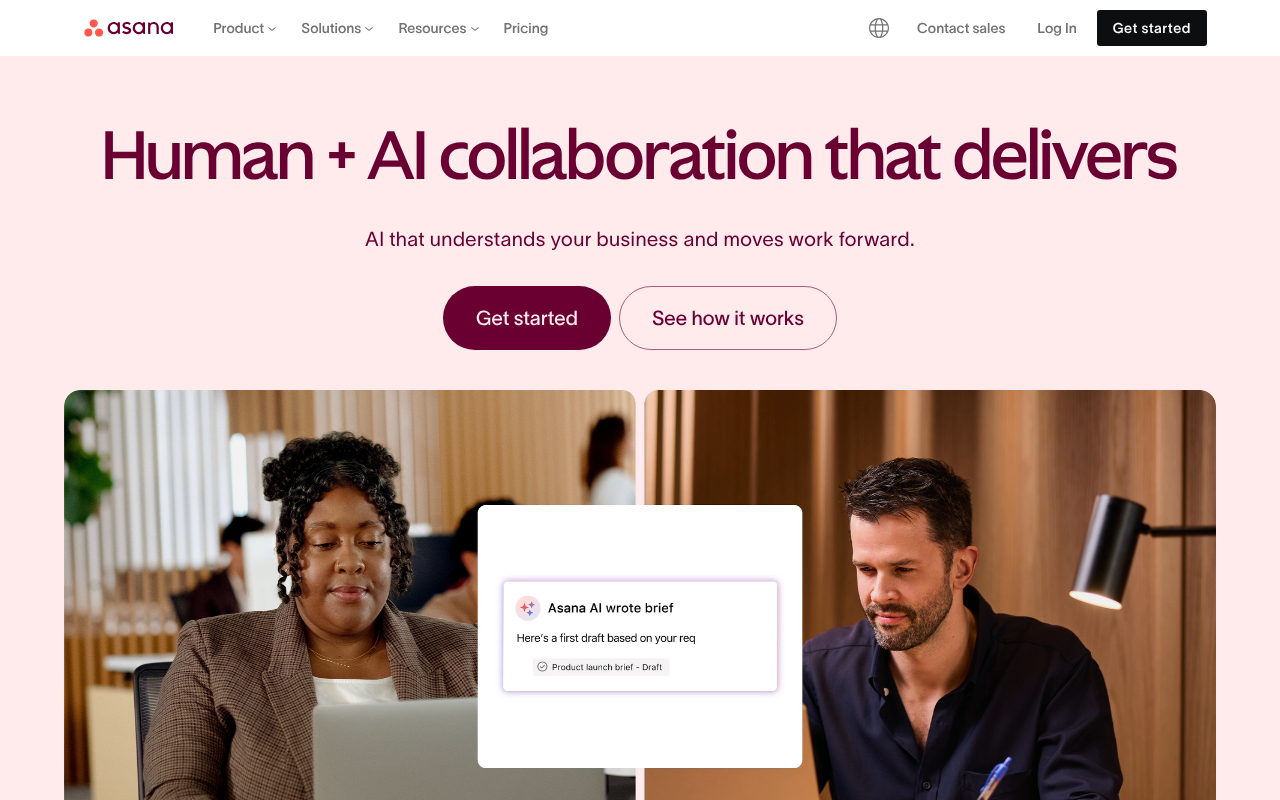1280x800 pixels.
Task: Expand the Product dropdown menu
Action: click(244, 28)
